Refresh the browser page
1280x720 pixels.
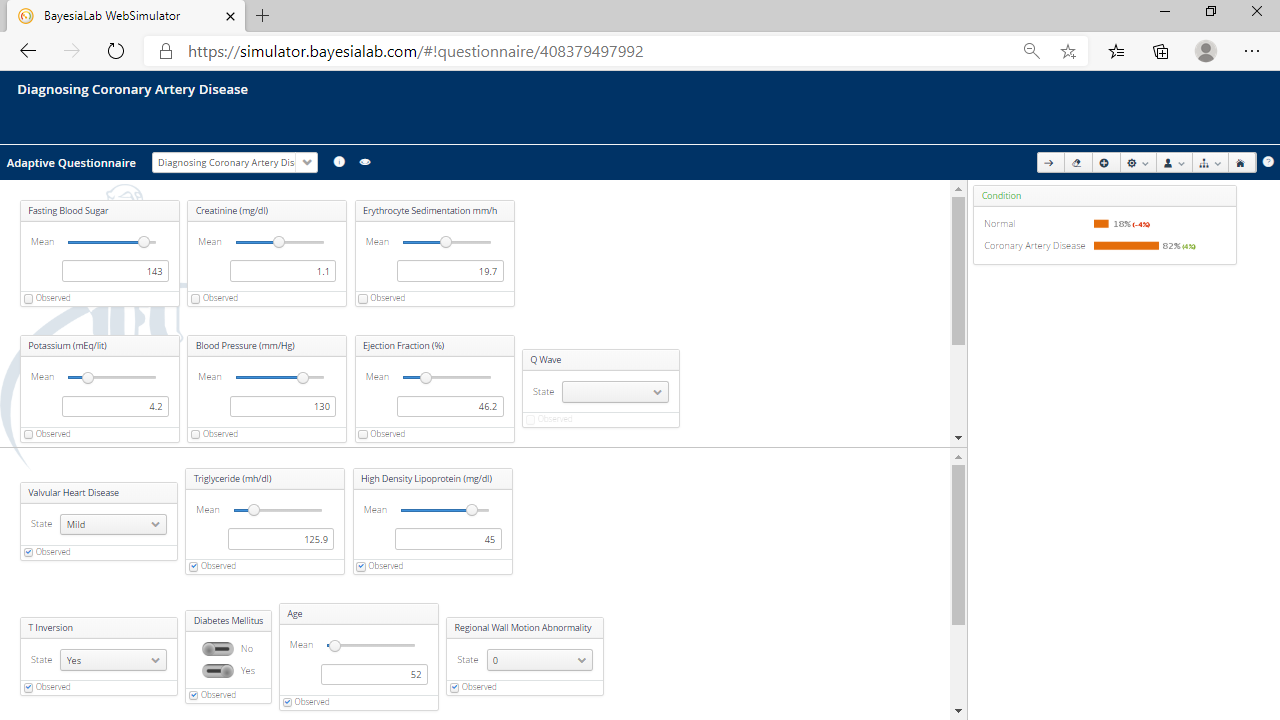pyautogui.click(x=116, y=51)
